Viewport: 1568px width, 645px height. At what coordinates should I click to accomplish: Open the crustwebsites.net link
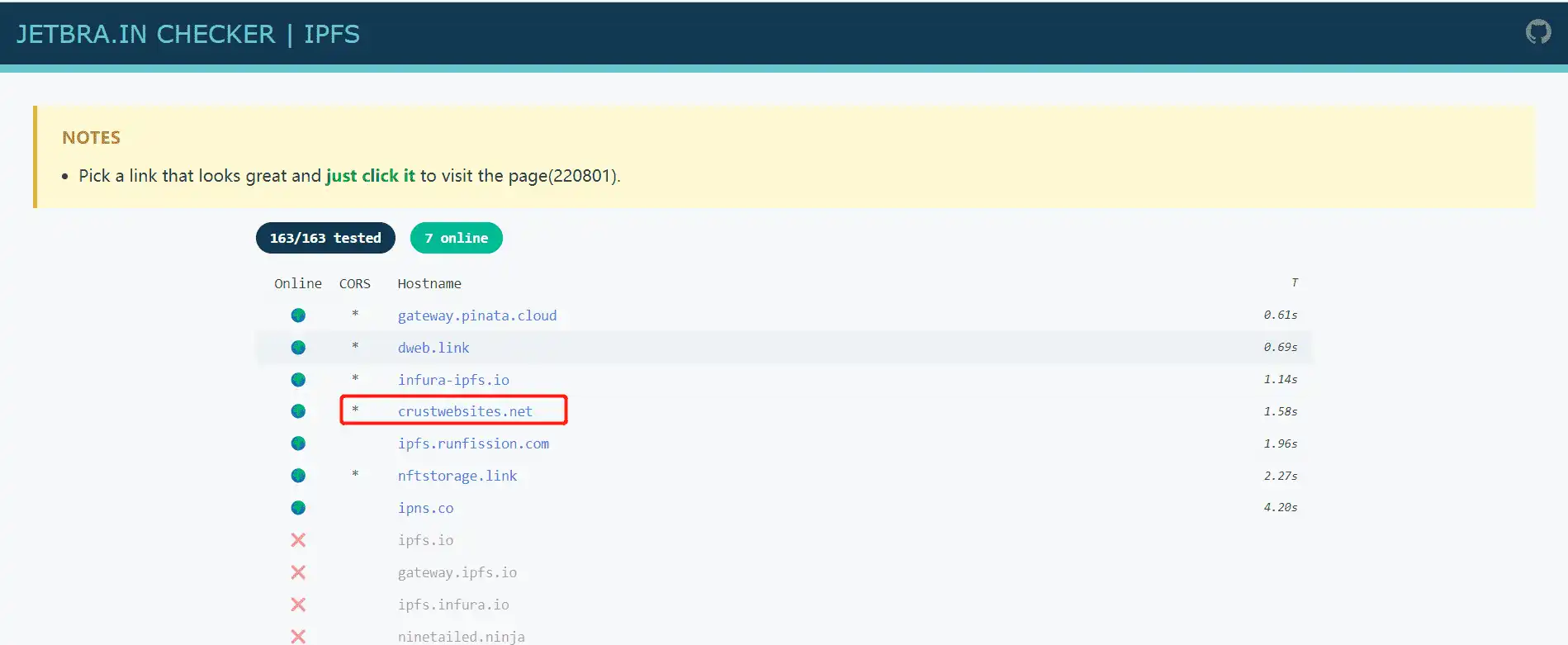pyautogui.click(x=465, y=411)
